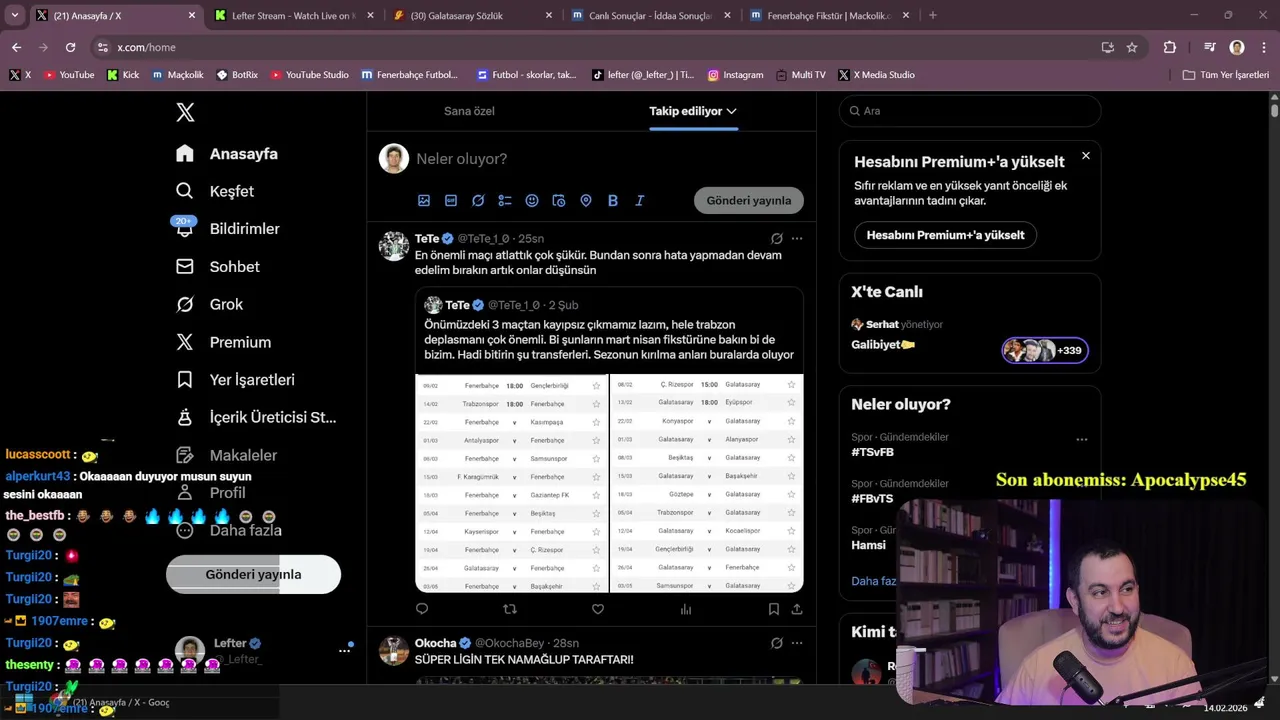Click the sidebar Gönderi yayınla button
The height and width of the screenshot is (720, 1280).
(x=253, y=575)
